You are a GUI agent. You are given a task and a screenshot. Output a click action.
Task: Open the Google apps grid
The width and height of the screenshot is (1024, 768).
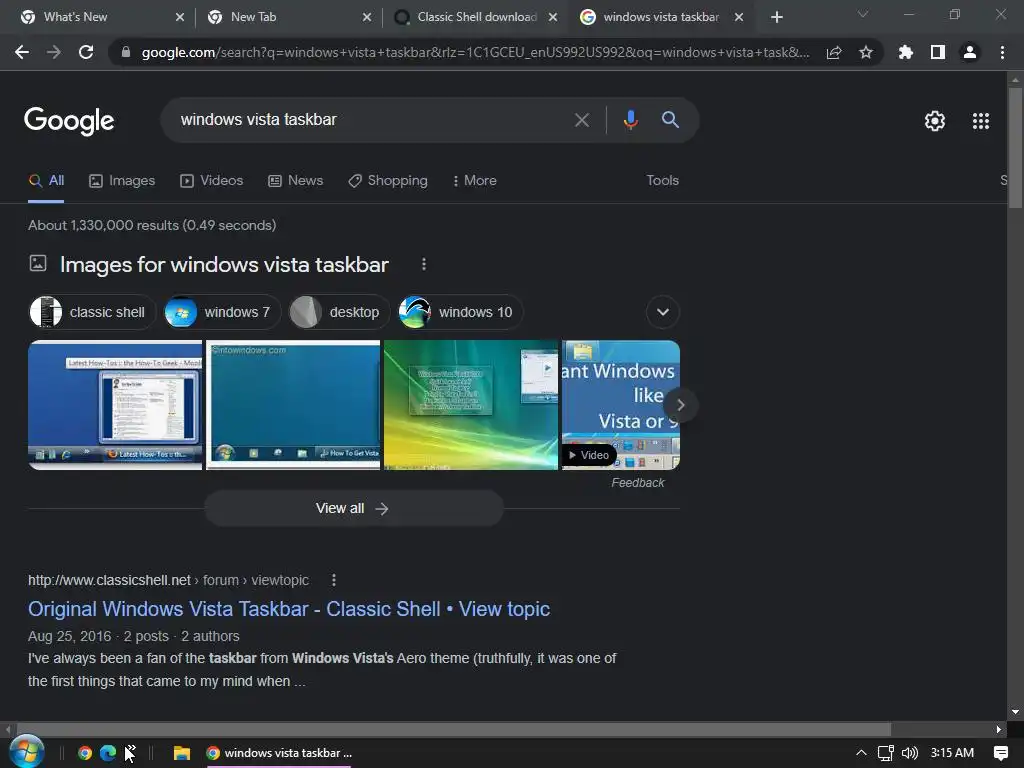pos(981,121)
